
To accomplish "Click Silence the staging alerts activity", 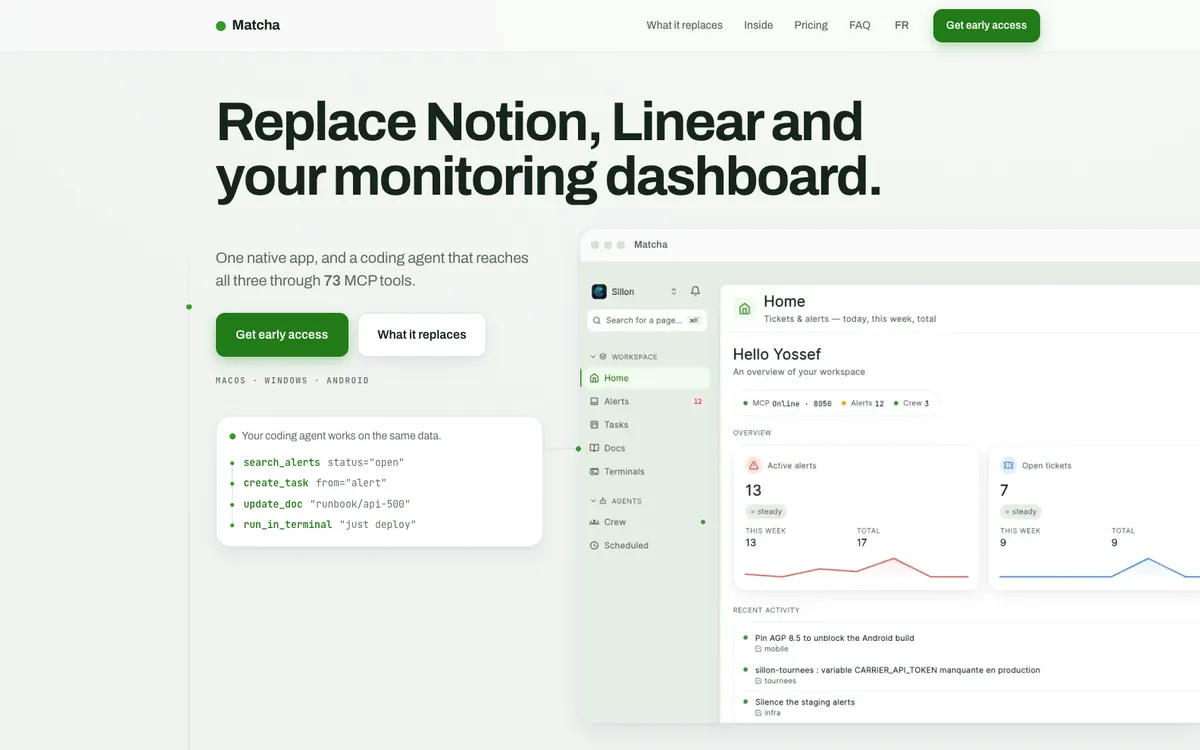I will (x=805, y=702).
